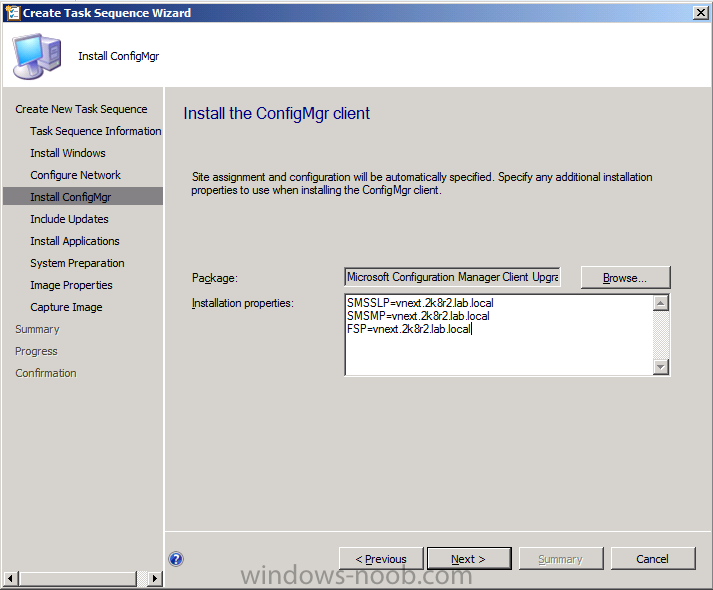Screen dimensions: 713x590
Task: Open Include Updates step
Action: 69,219
